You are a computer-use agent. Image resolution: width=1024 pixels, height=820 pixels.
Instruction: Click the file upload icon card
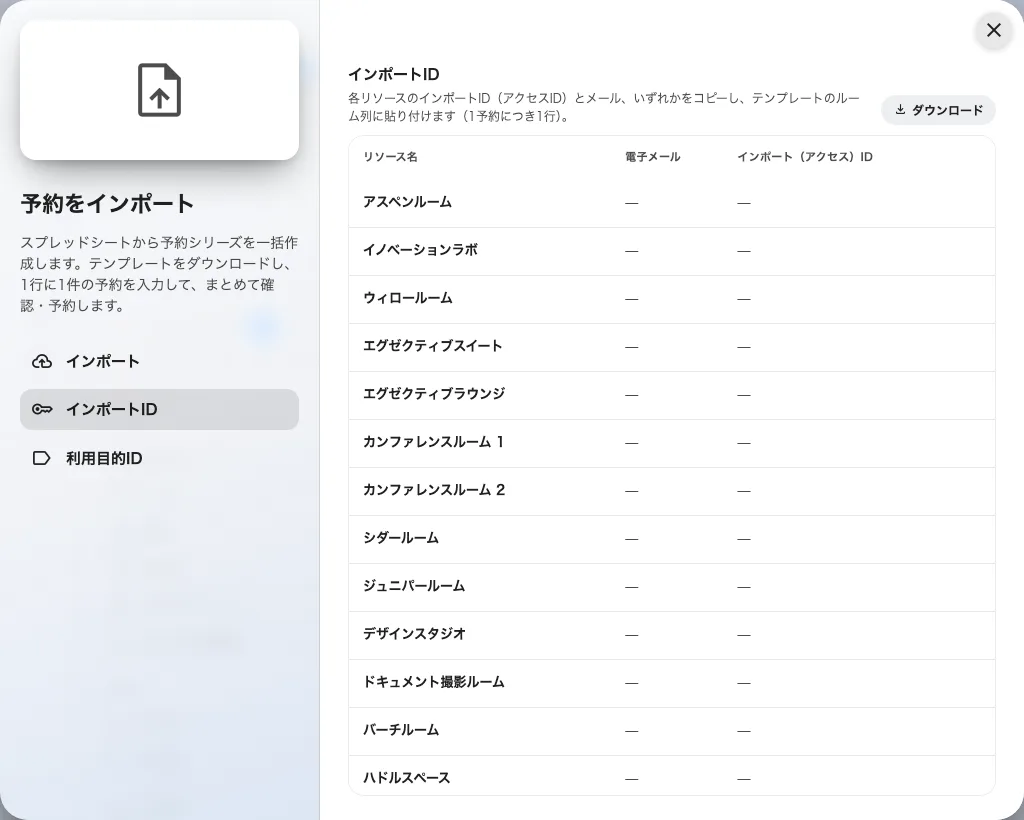[159, 90]
